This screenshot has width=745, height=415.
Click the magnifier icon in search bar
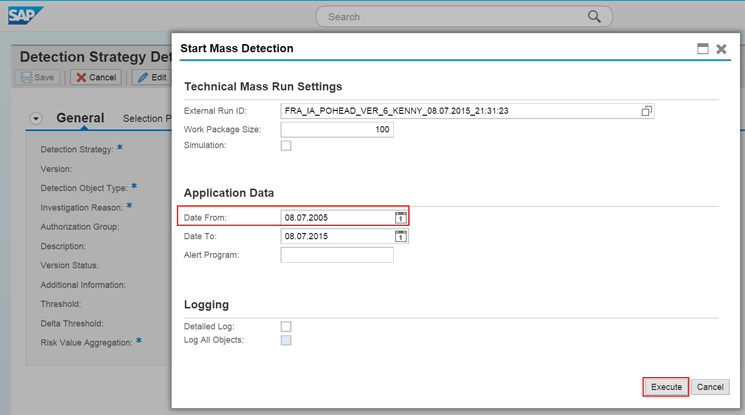point(594,17)
